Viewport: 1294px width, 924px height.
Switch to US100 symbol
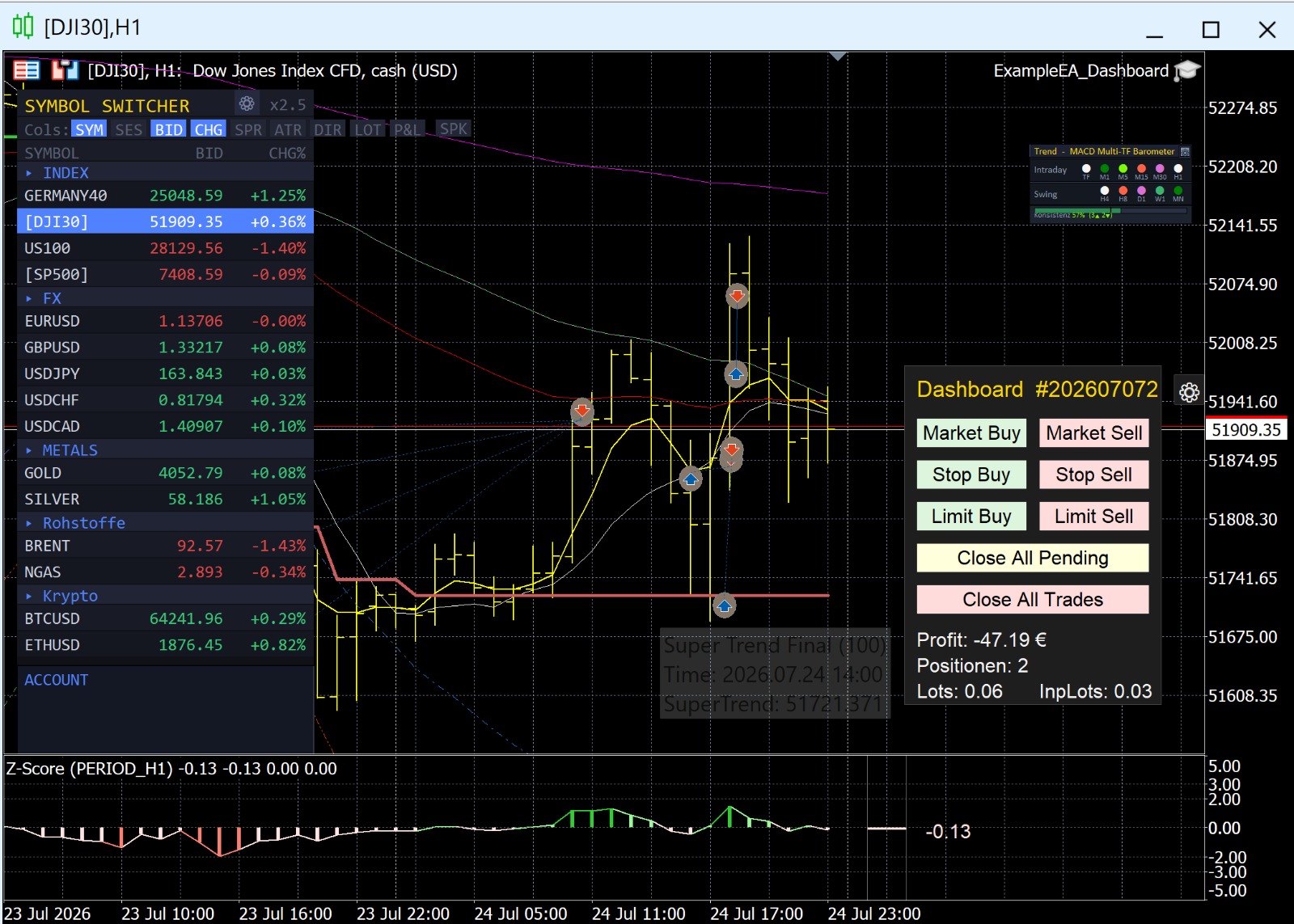coord(165,248)
